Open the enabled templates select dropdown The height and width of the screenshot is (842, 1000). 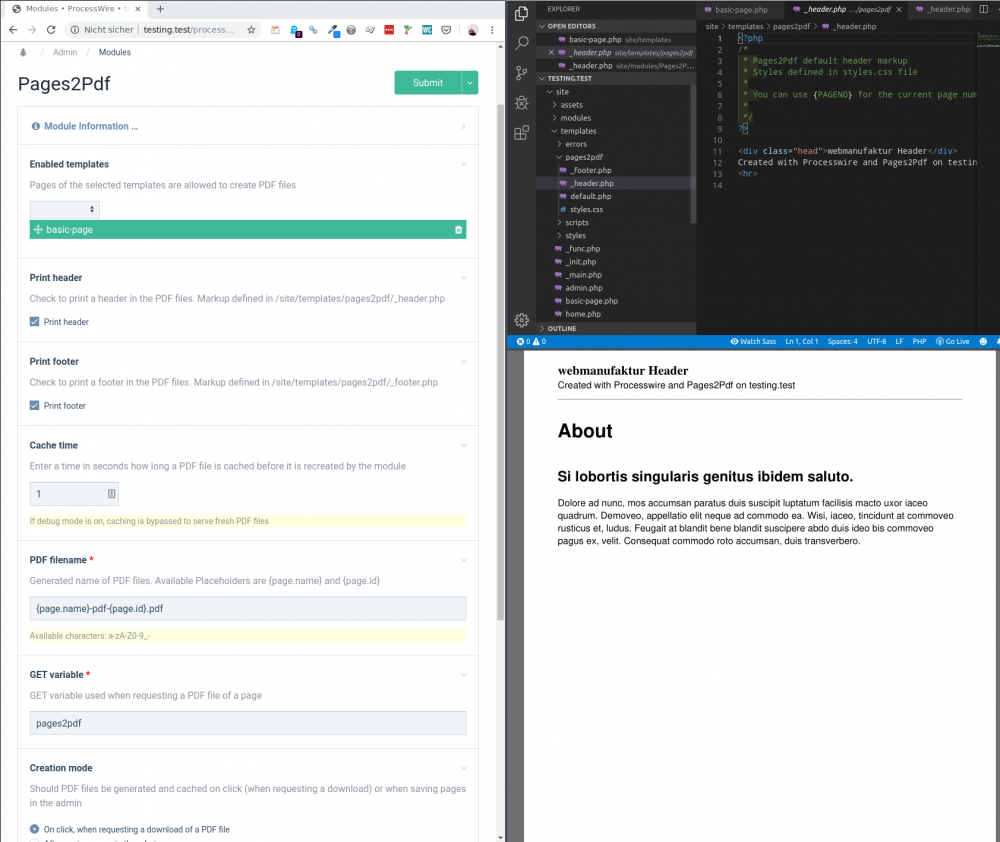click(64, 209)
